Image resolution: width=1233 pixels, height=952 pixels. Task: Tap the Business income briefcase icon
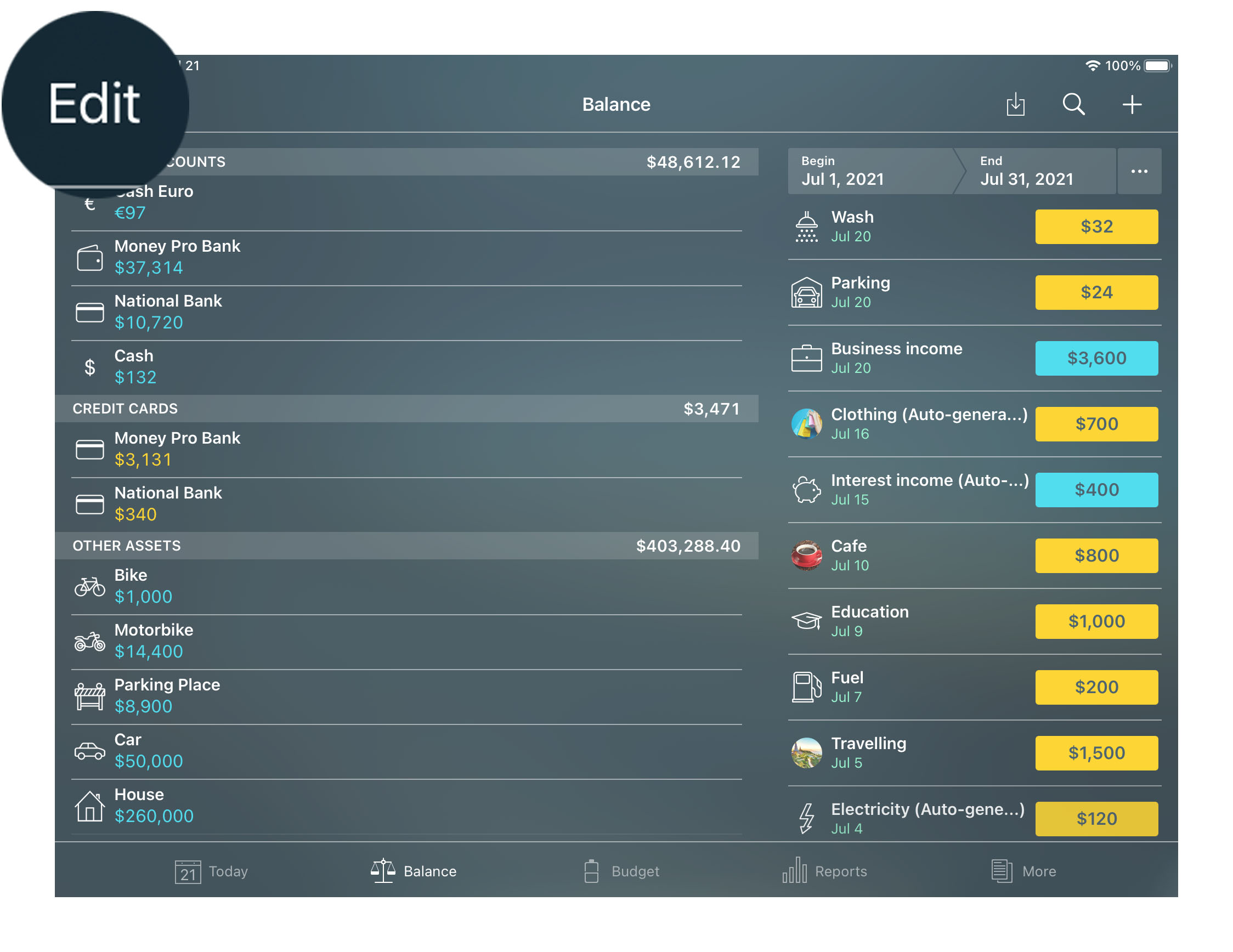808,357
